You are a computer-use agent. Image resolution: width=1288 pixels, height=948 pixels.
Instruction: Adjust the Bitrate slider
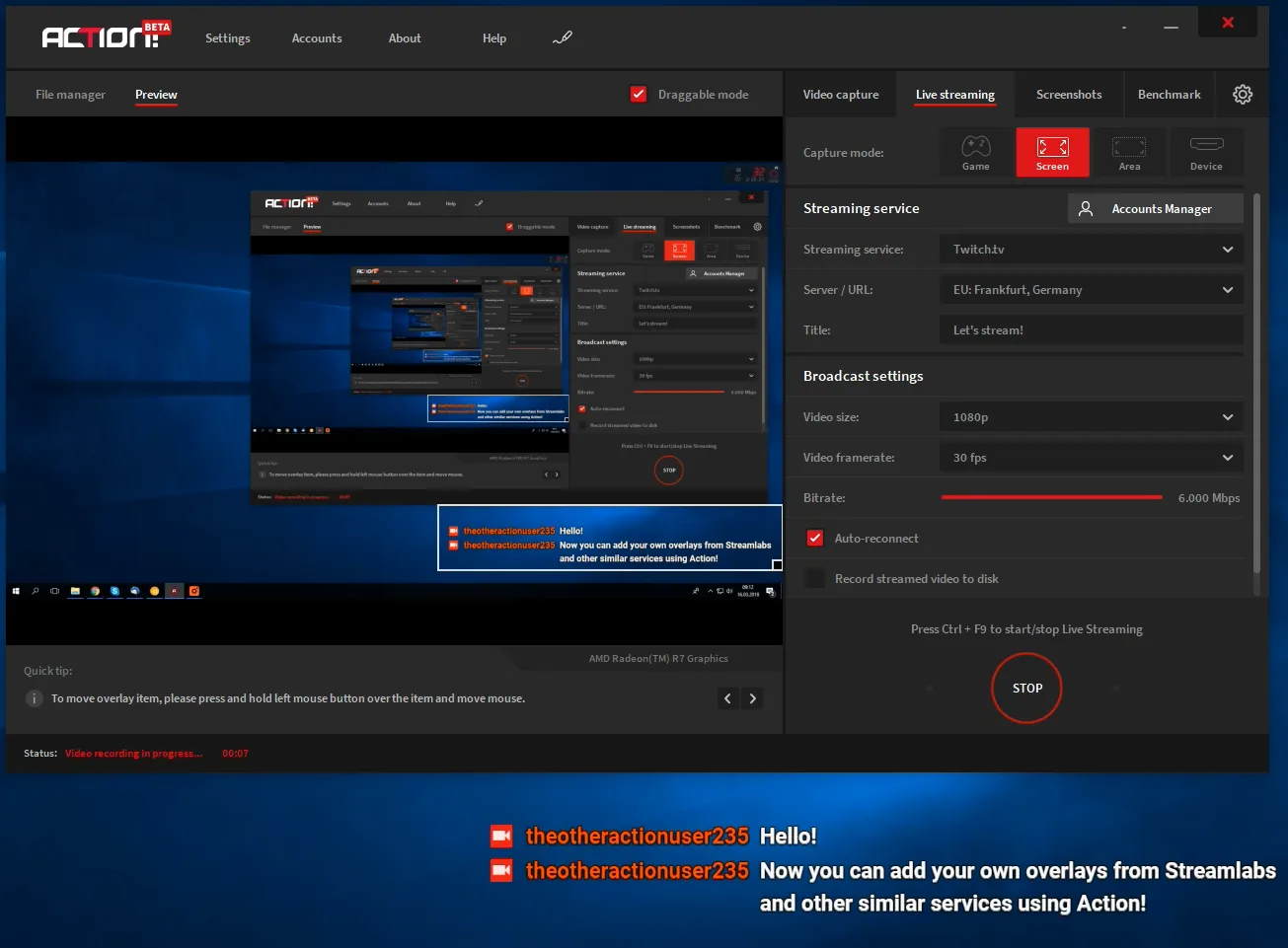(1052, 498)
